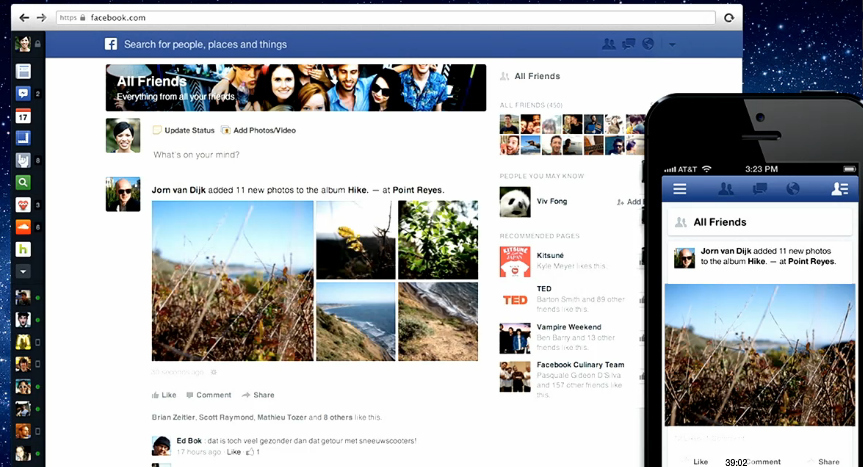Share the Hike album post
Image resolution: width=863 pixels, height=467 pixels.
point(258,395)
